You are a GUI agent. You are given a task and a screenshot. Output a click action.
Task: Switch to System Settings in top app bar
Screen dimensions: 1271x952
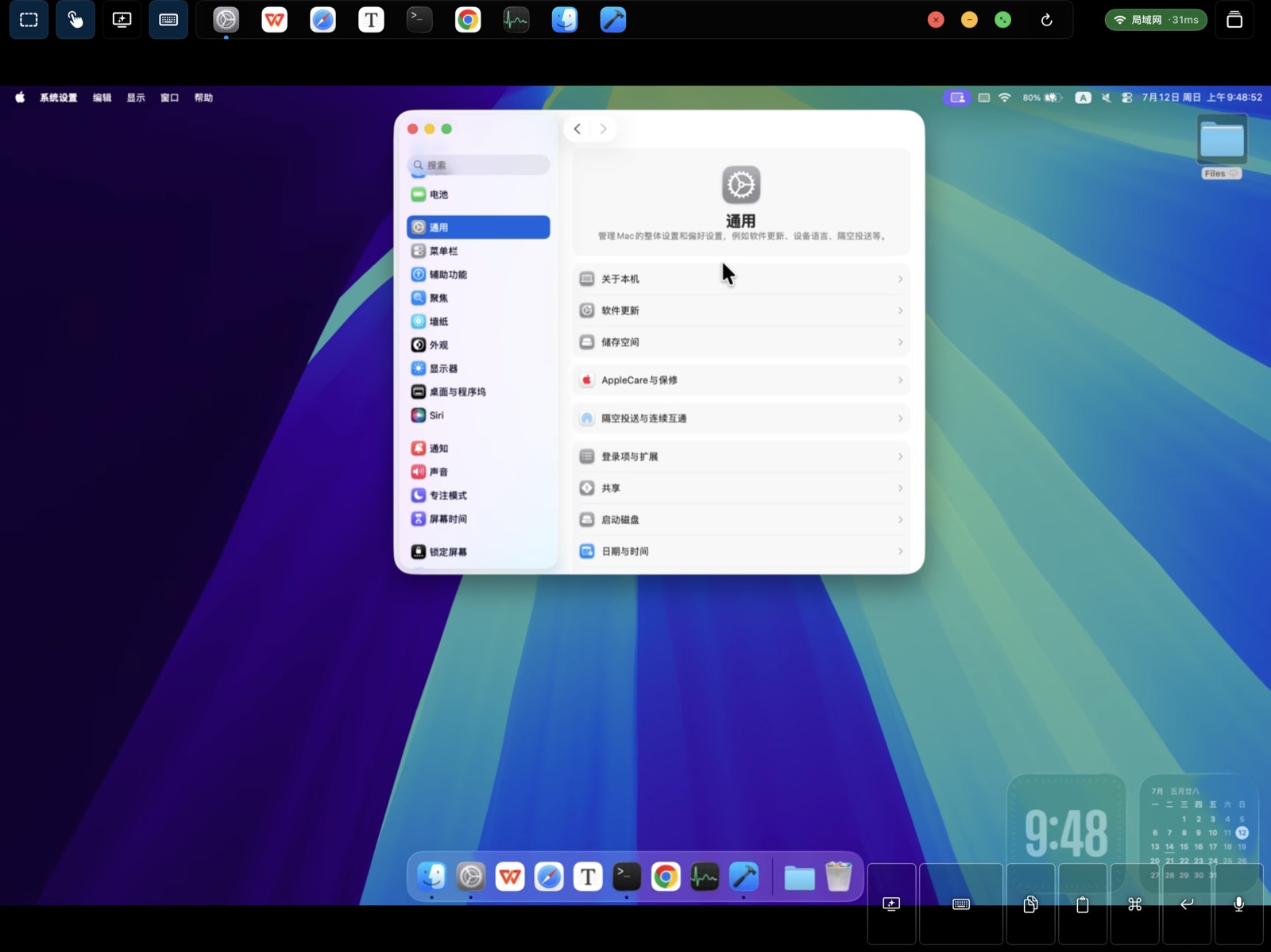[226, 20]
